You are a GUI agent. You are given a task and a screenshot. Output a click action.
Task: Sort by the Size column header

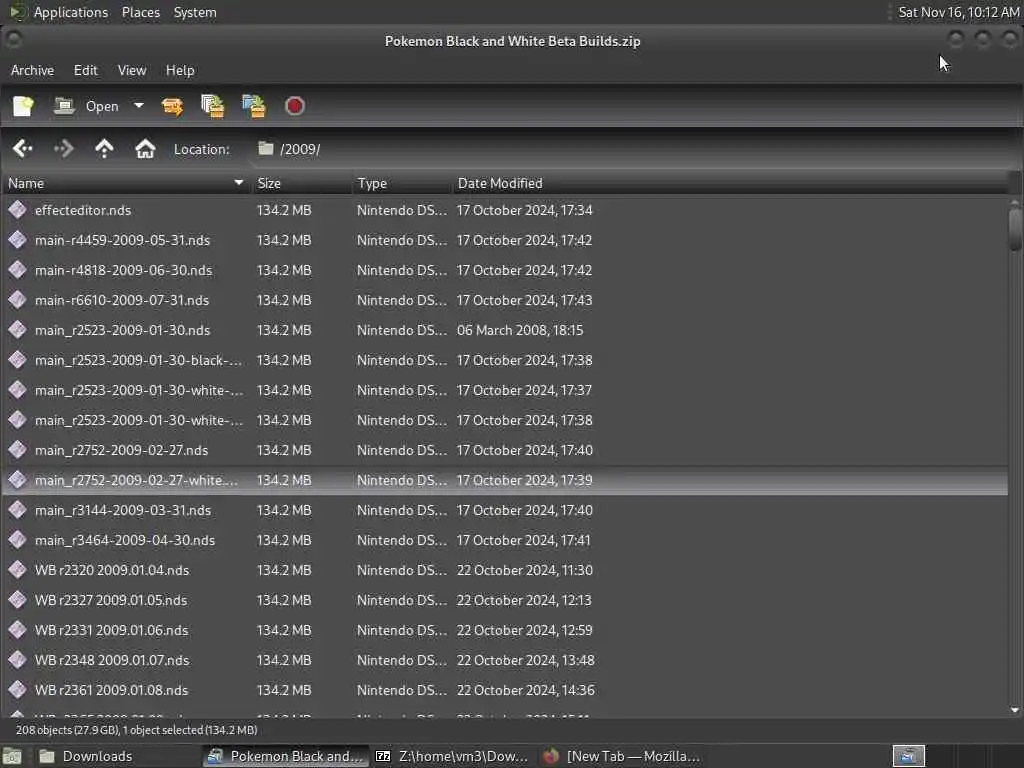tap(301, 183)
